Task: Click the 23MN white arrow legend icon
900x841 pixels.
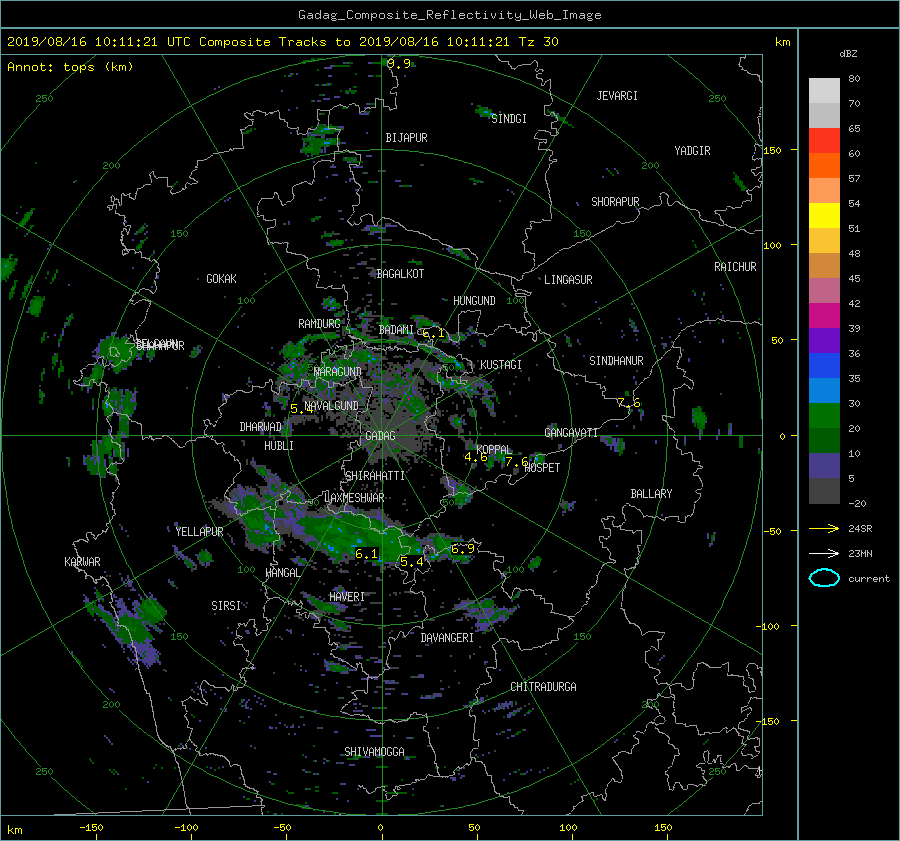Action: tap(824, 553)
